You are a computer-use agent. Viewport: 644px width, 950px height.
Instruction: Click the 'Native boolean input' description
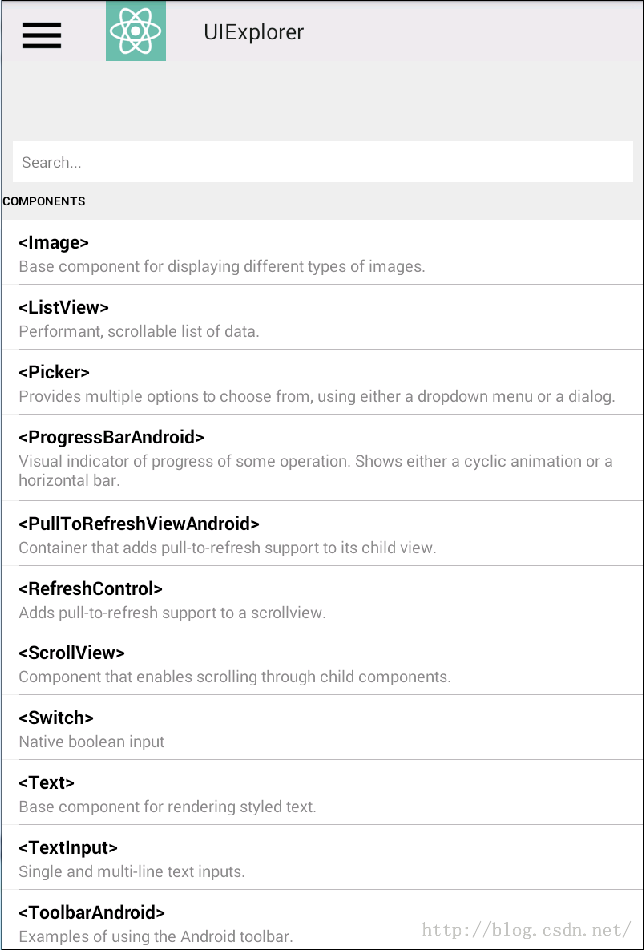(x=91, y=742)
